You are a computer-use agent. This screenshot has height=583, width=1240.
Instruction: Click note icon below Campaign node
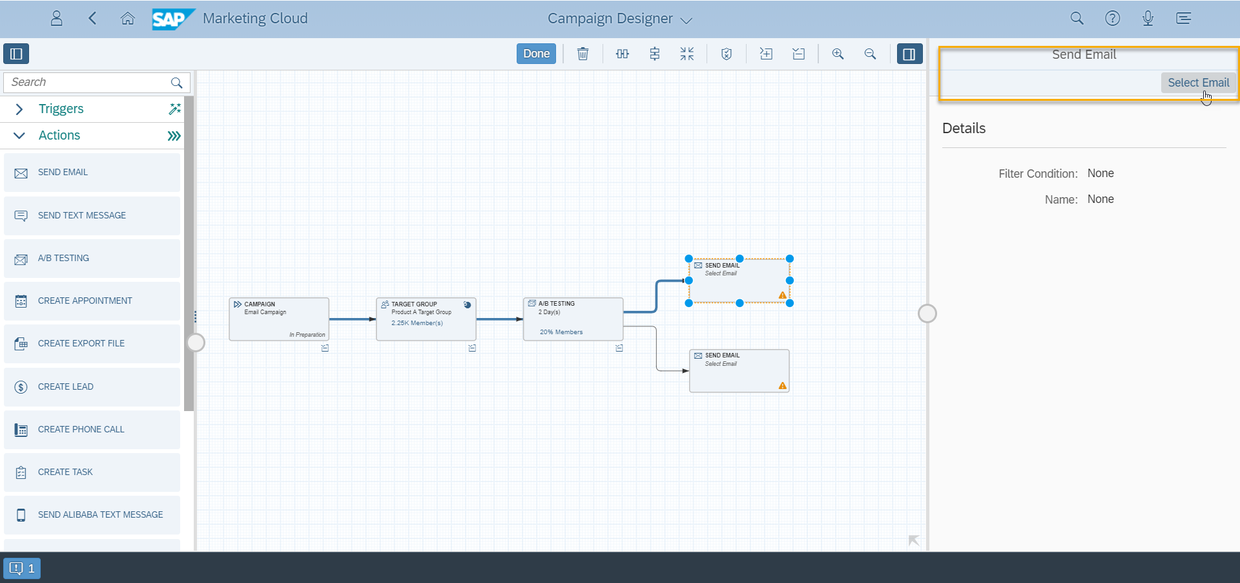pyautogui.click(x=325, y=348)
